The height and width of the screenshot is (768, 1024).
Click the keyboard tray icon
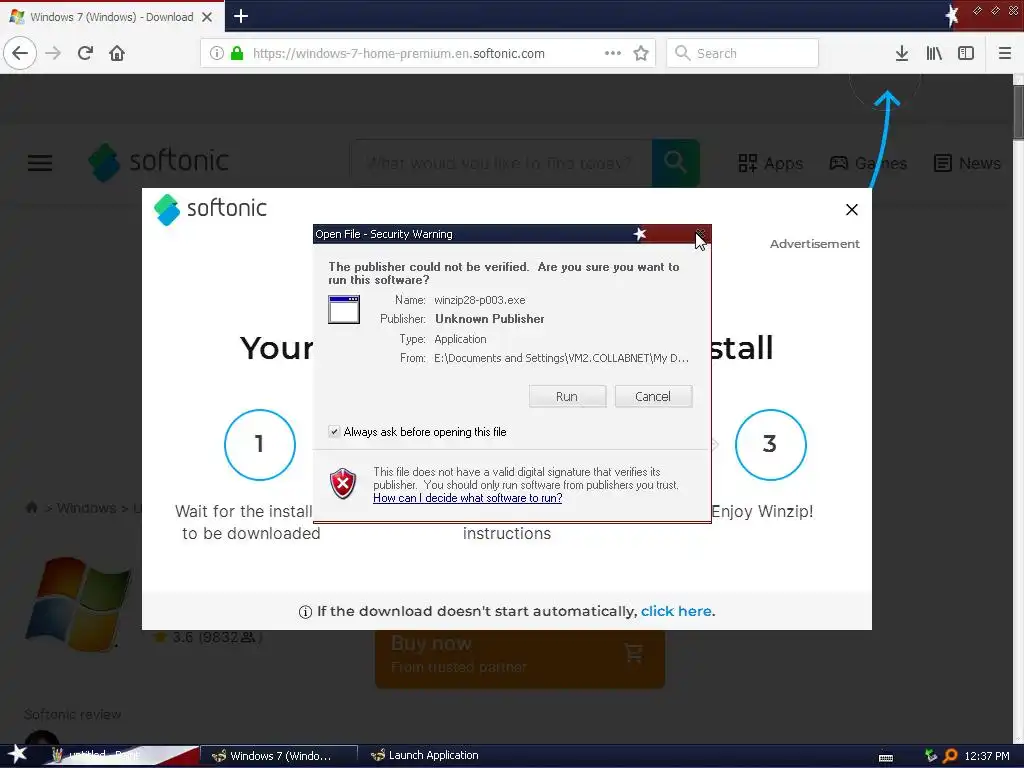tap(886, 757)
